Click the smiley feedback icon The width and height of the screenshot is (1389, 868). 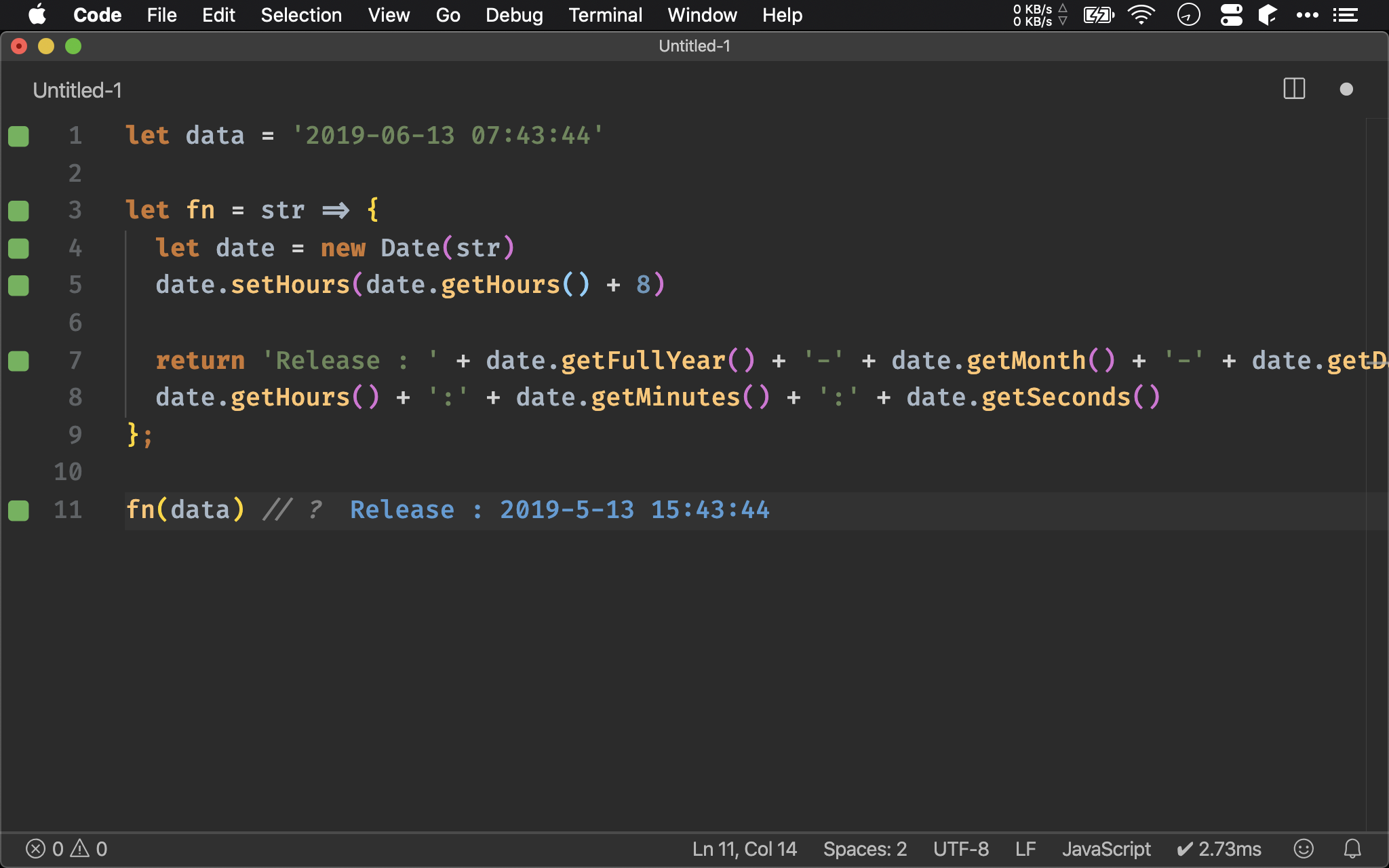point(1304,849)
